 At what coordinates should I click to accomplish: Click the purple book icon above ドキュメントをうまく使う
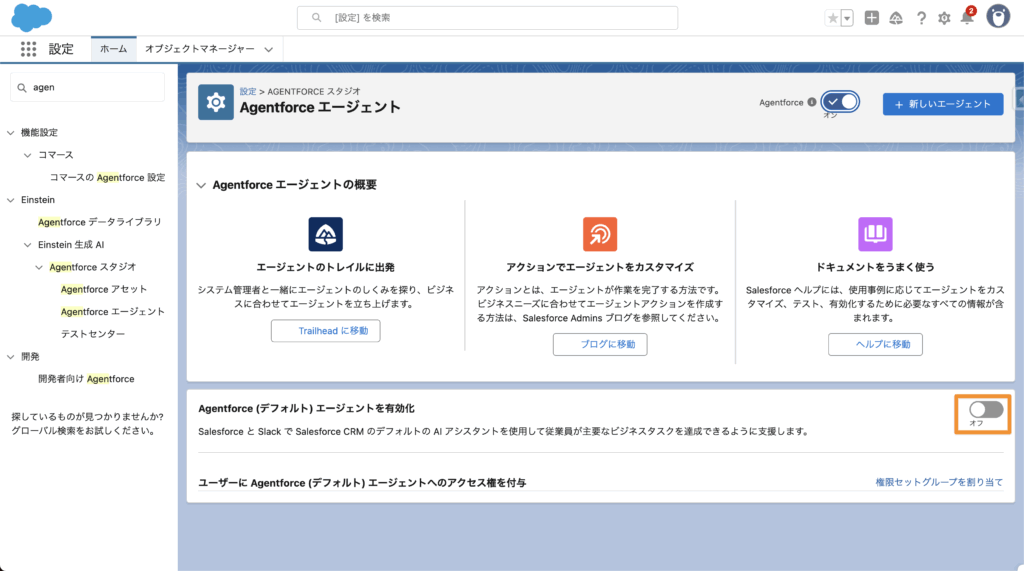pyautogui.click(x=875, y=234)
